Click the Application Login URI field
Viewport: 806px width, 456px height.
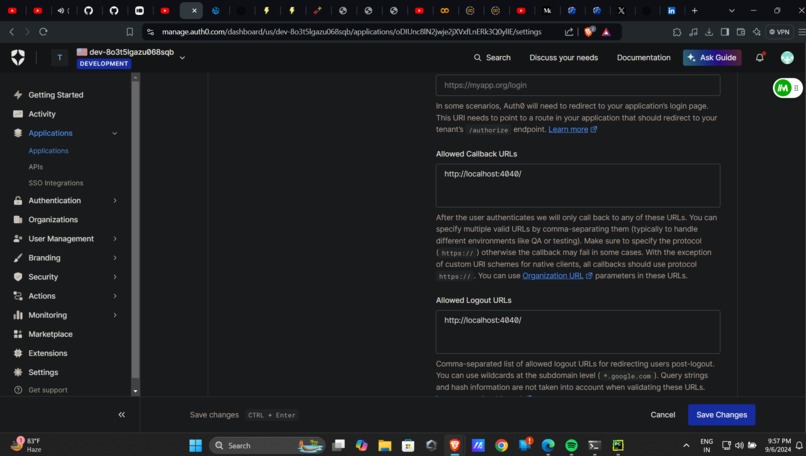click(578, 85)
